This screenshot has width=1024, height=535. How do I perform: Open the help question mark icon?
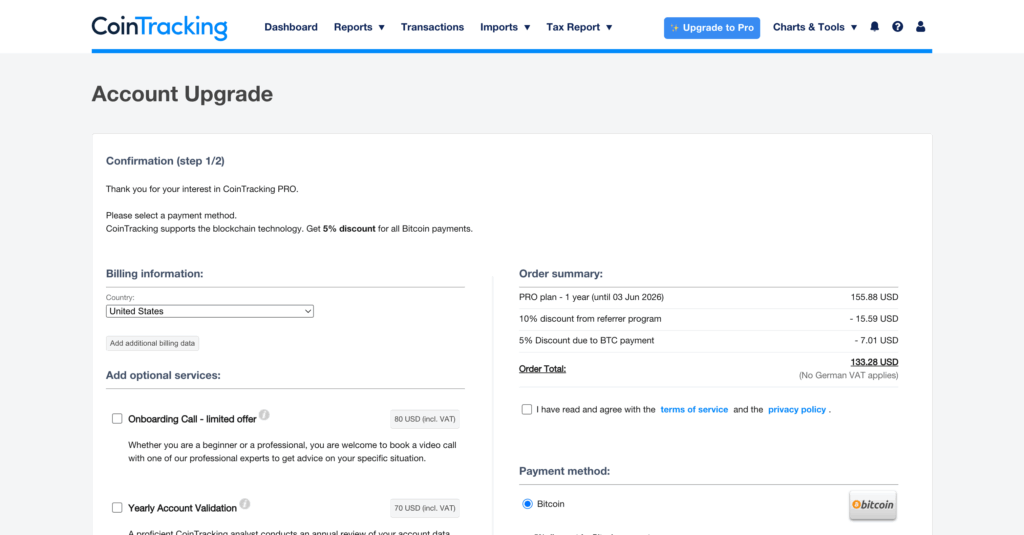tap(897, 27)
